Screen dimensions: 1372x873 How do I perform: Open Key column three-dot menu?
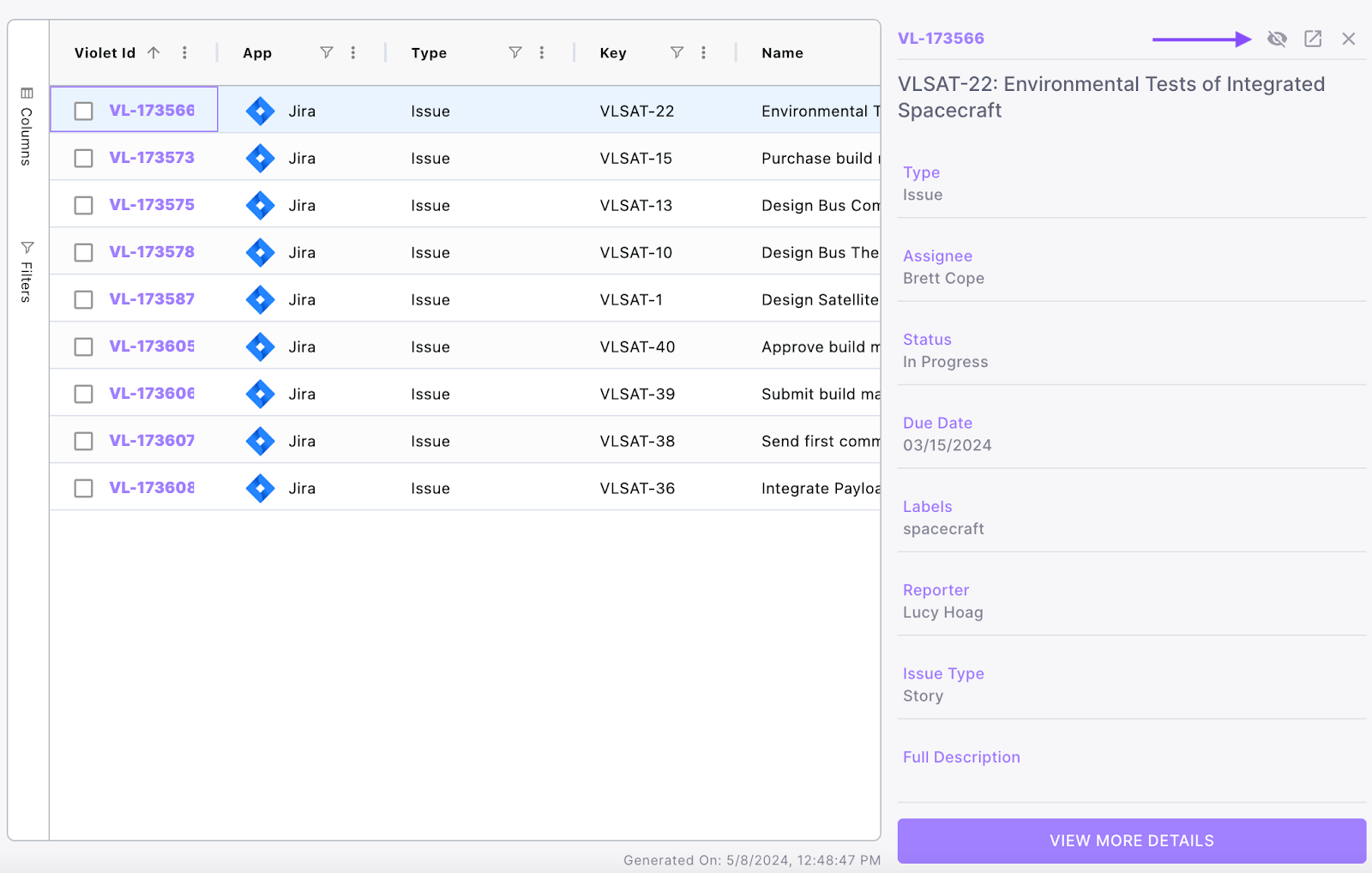pyautogui.click(x=703, y=53)
